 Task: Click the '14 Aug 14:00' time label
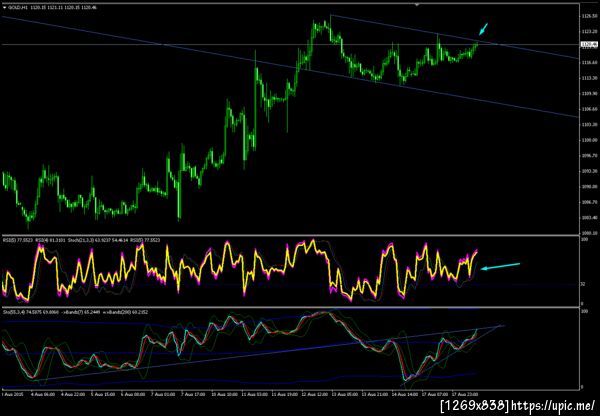click(404, 393)
